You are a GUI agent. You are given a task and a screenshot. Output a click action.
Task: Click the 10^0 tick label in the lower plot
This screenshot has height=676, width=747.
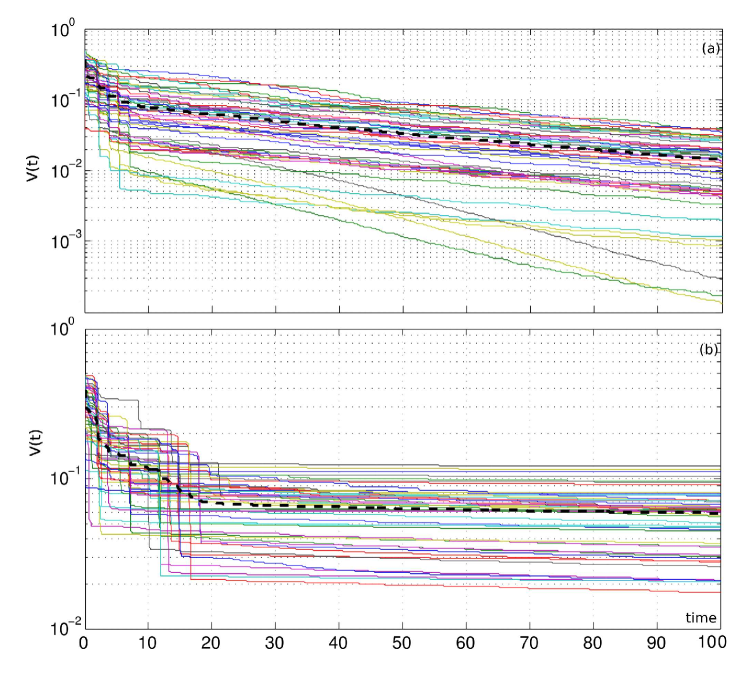pos(62,328)
